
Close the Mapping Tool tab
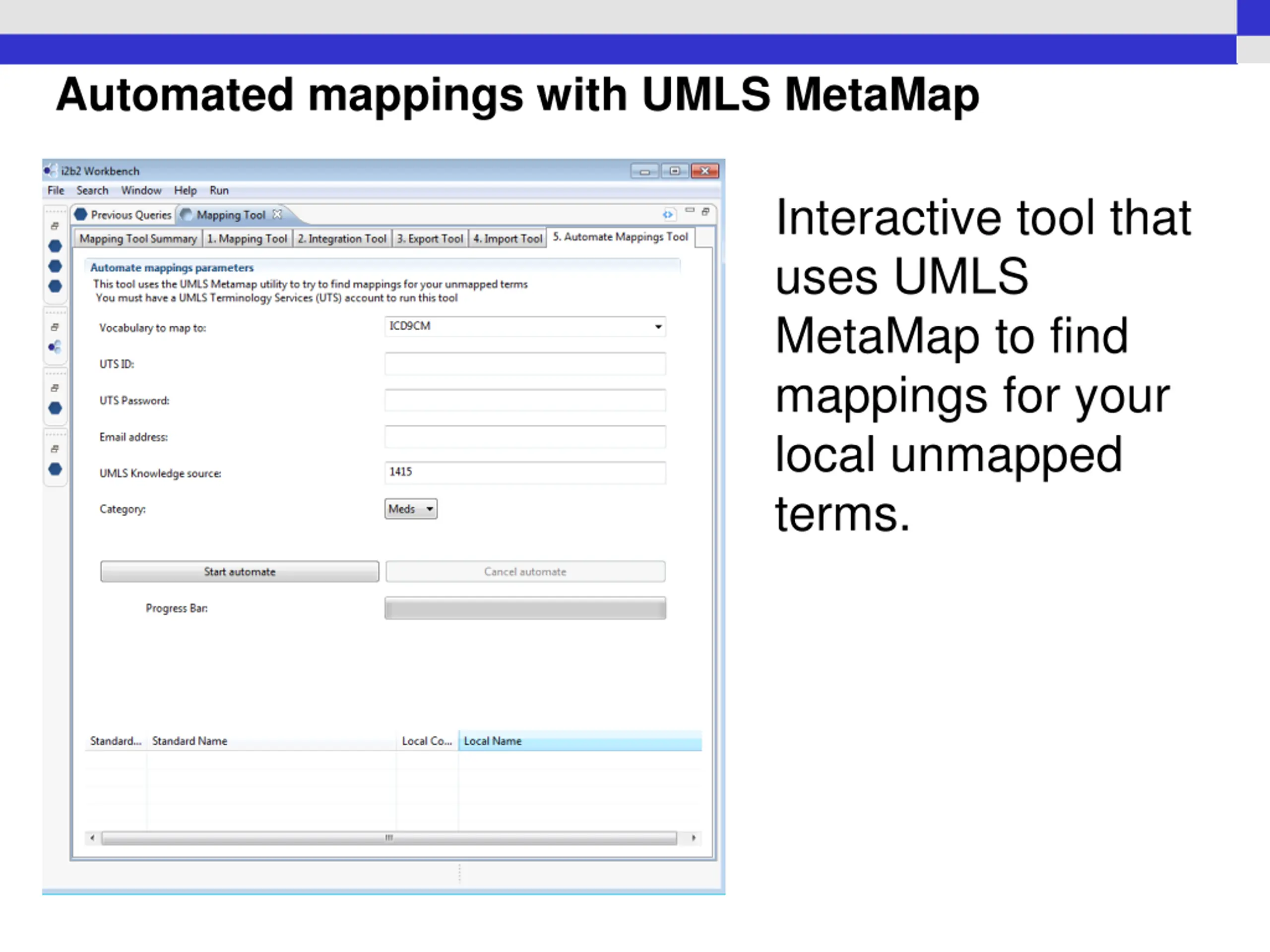coord(277,214)
